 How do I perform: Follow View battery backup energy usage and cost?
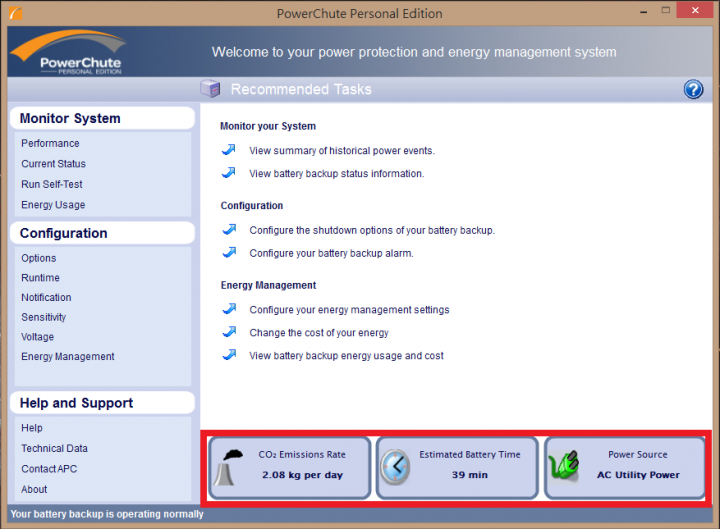[x=346, y=356]
